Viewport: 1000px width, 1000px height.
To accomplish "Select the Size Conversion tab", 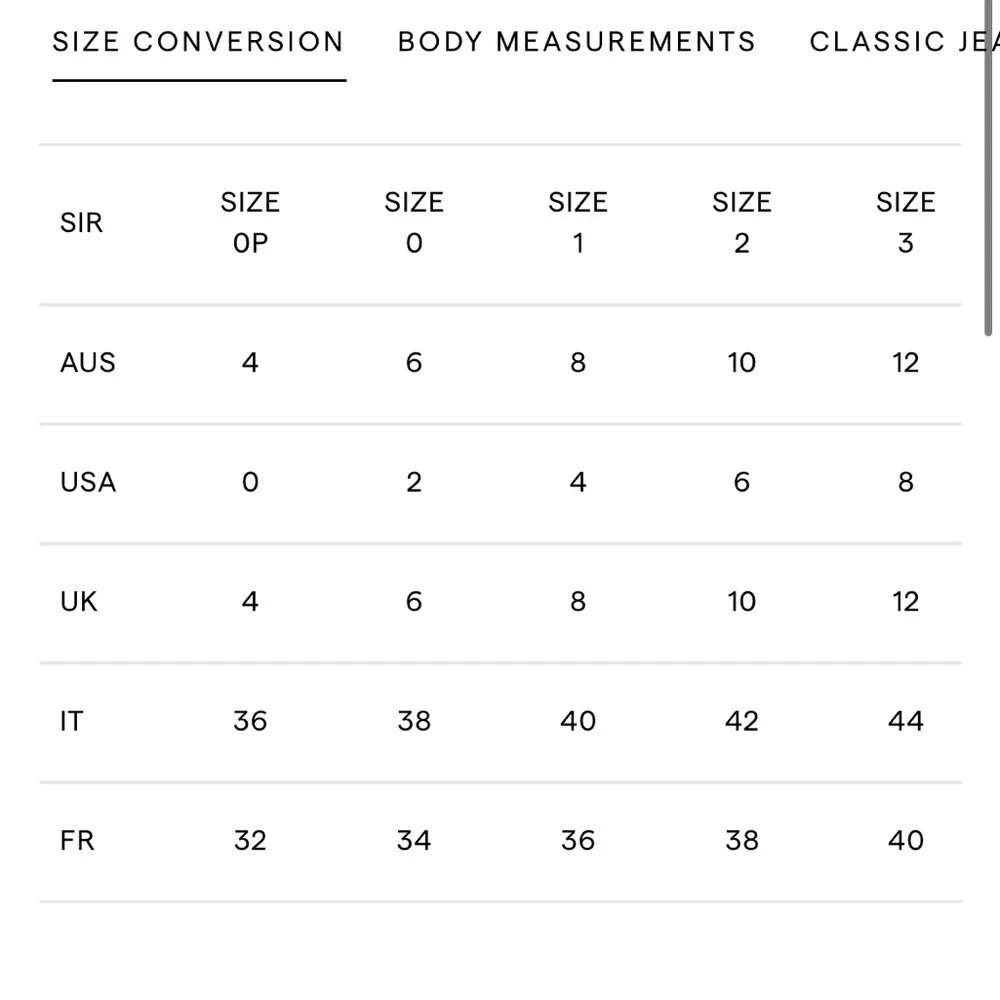I will (x=198, y=42).
